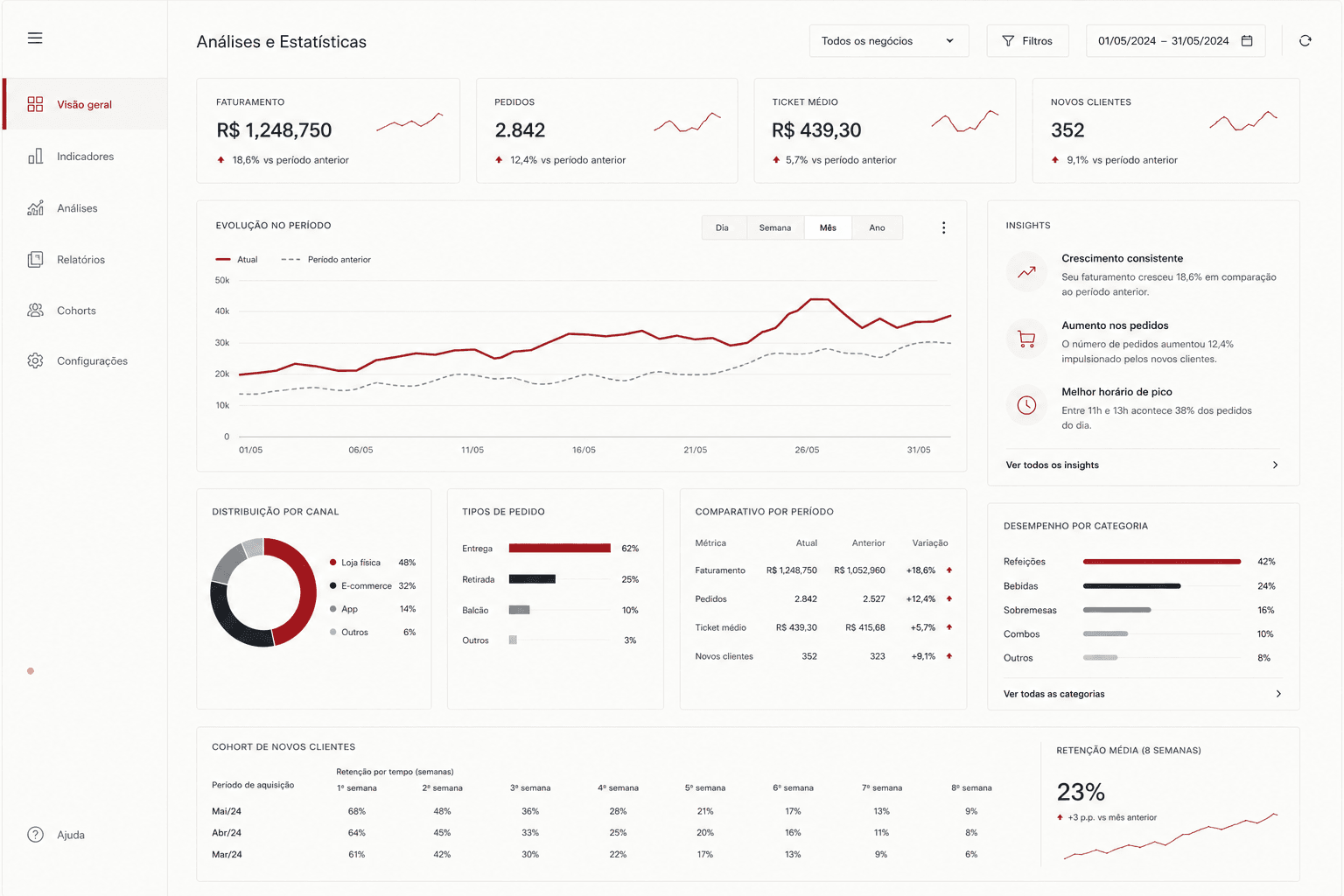1344x896 pixels.
Task: Click the Filtros button
Action: (1027, 41)
